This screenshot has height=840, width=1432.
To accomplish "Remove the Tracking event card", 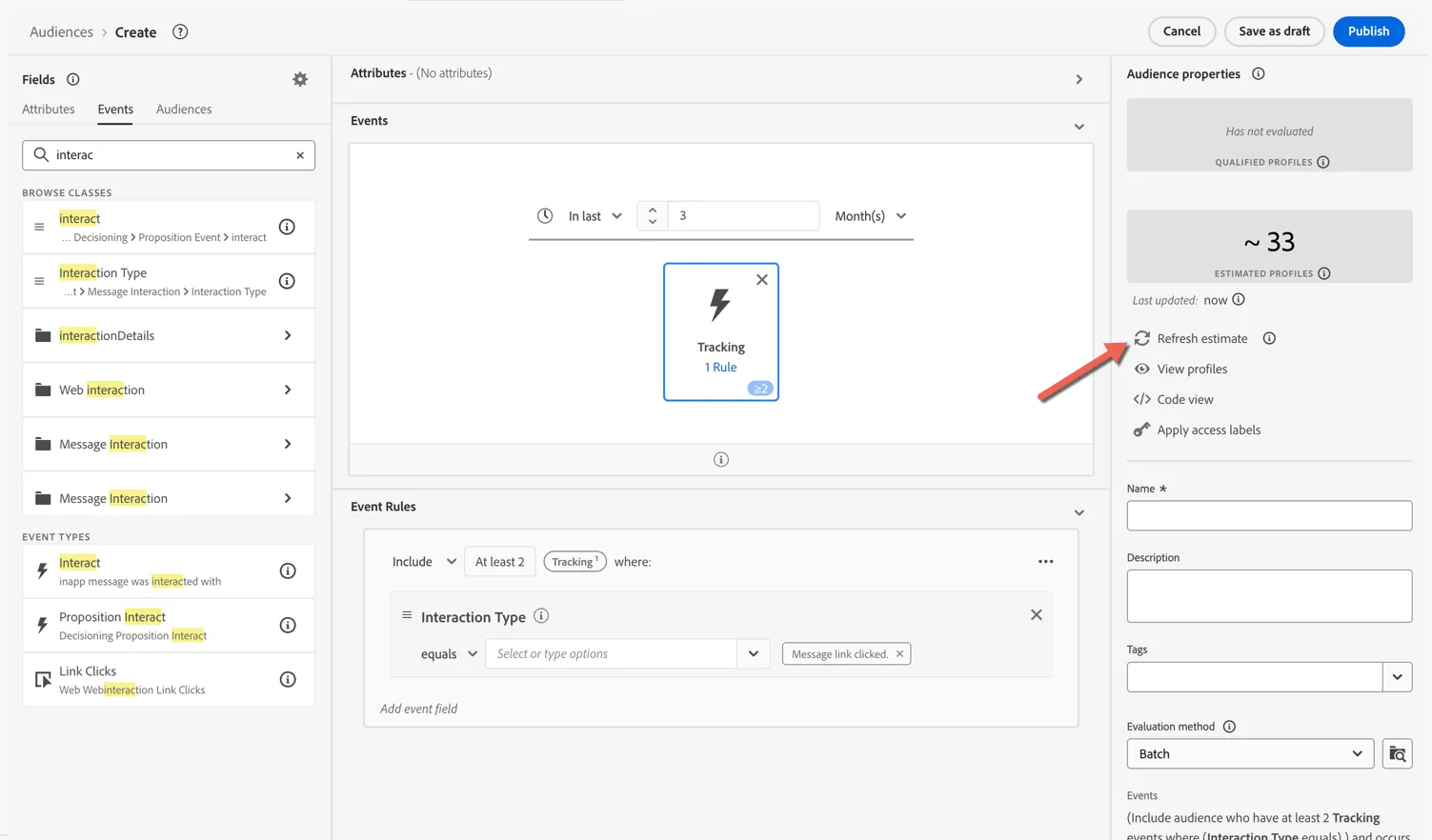I will [x=762, y=280].
